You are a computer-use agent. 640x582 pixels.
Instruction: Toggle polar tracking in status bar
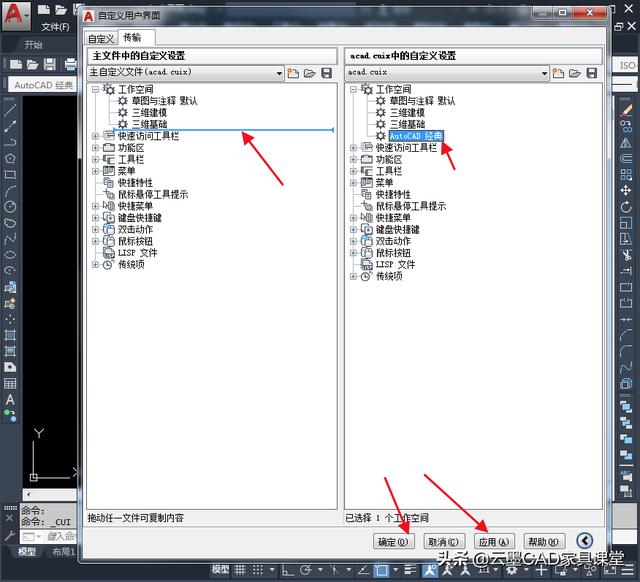click(306, 569)
